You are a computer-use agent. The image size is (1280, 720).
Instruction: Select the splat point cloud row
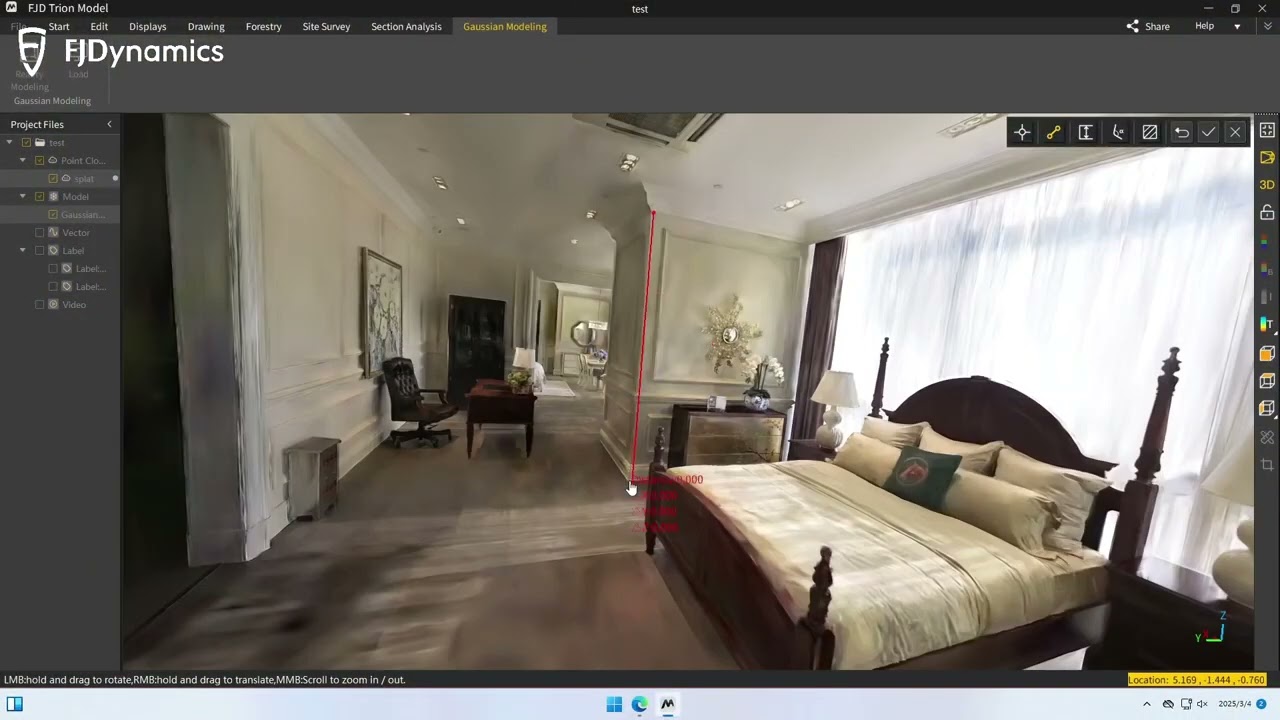[60, 179]
